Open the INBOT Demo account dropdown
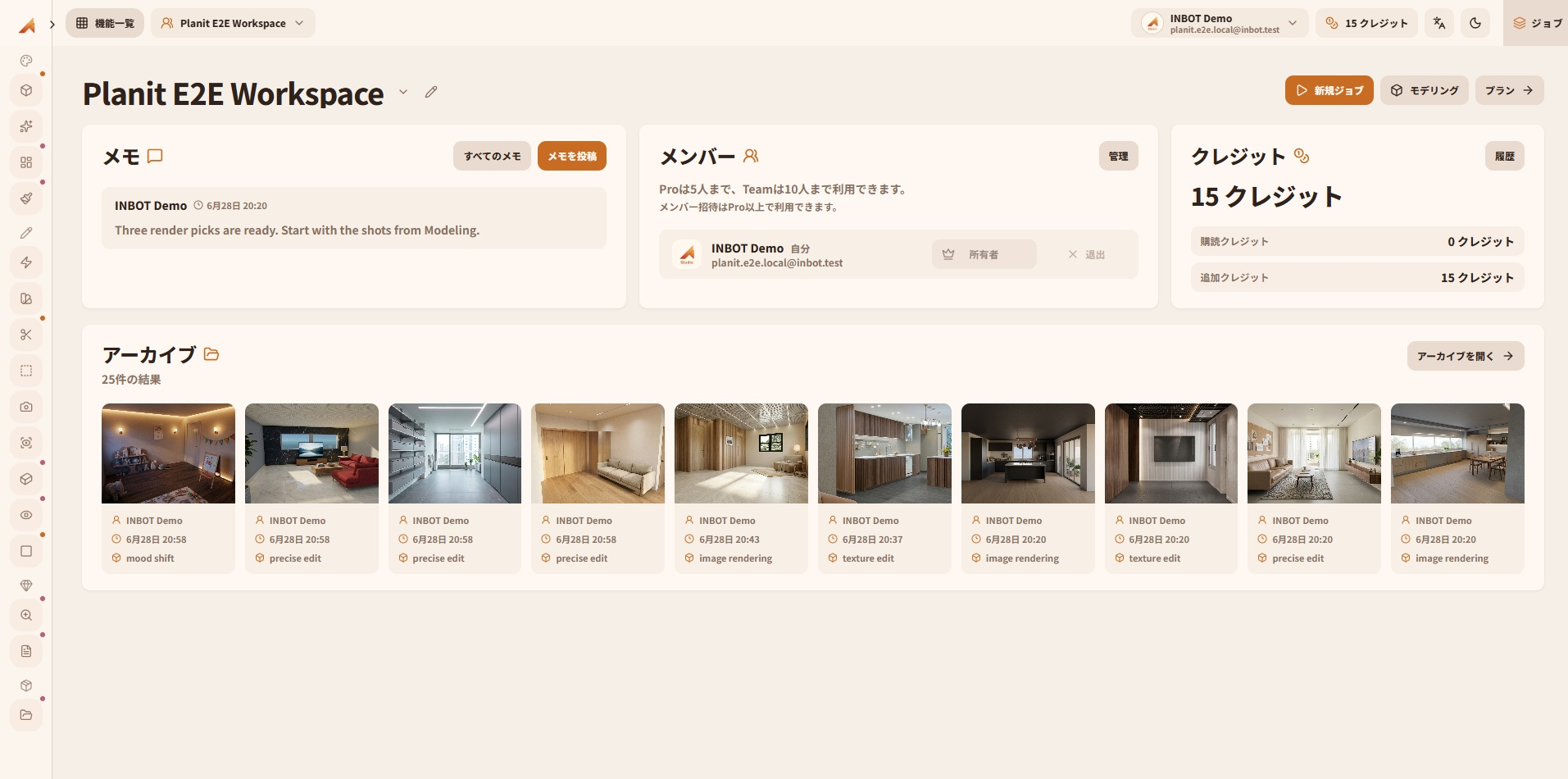Viewport: 1568px width, 779px height. click(x=1220, y=23)
